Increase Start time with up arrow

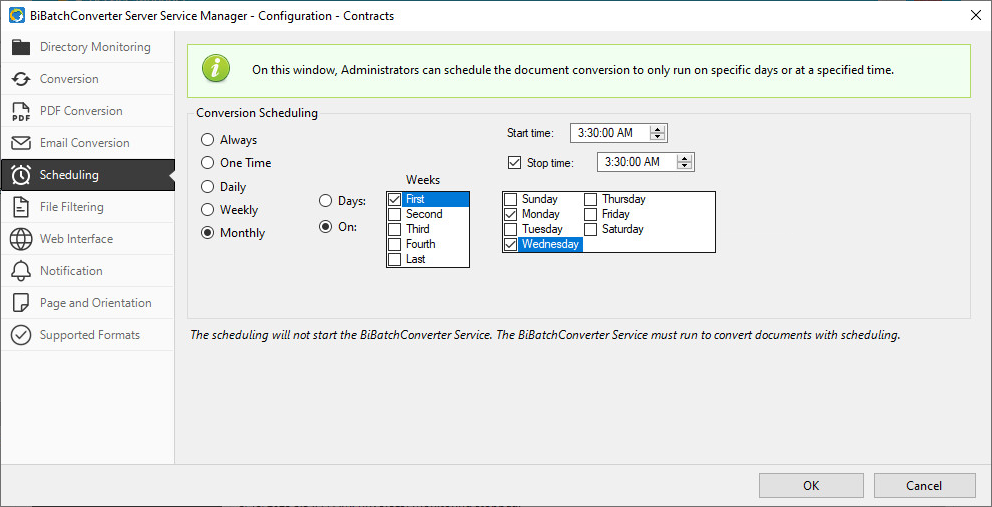657,129
